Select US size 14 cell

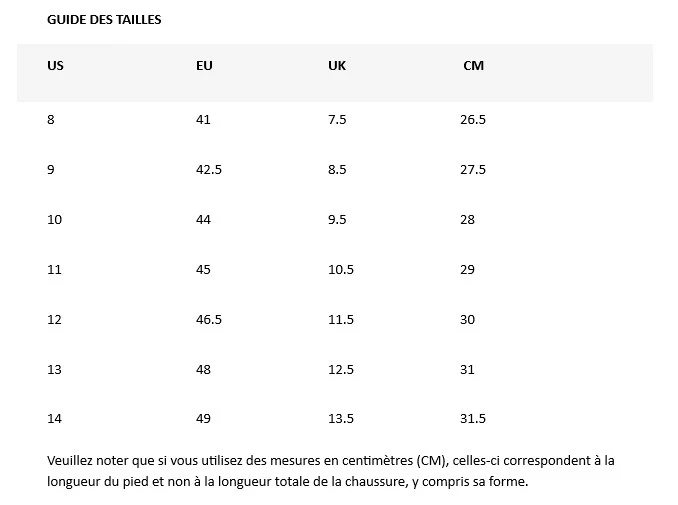pos(54,419)
